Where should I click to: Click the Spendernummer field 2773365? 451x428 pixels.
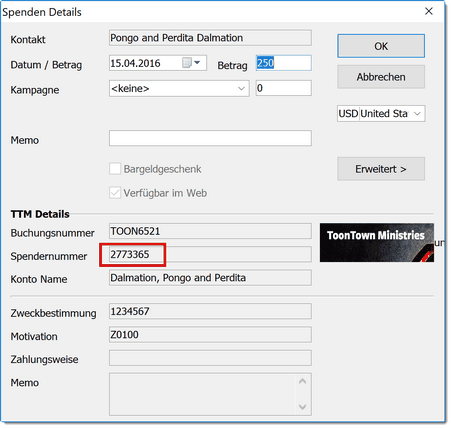(x=210, y=255)
